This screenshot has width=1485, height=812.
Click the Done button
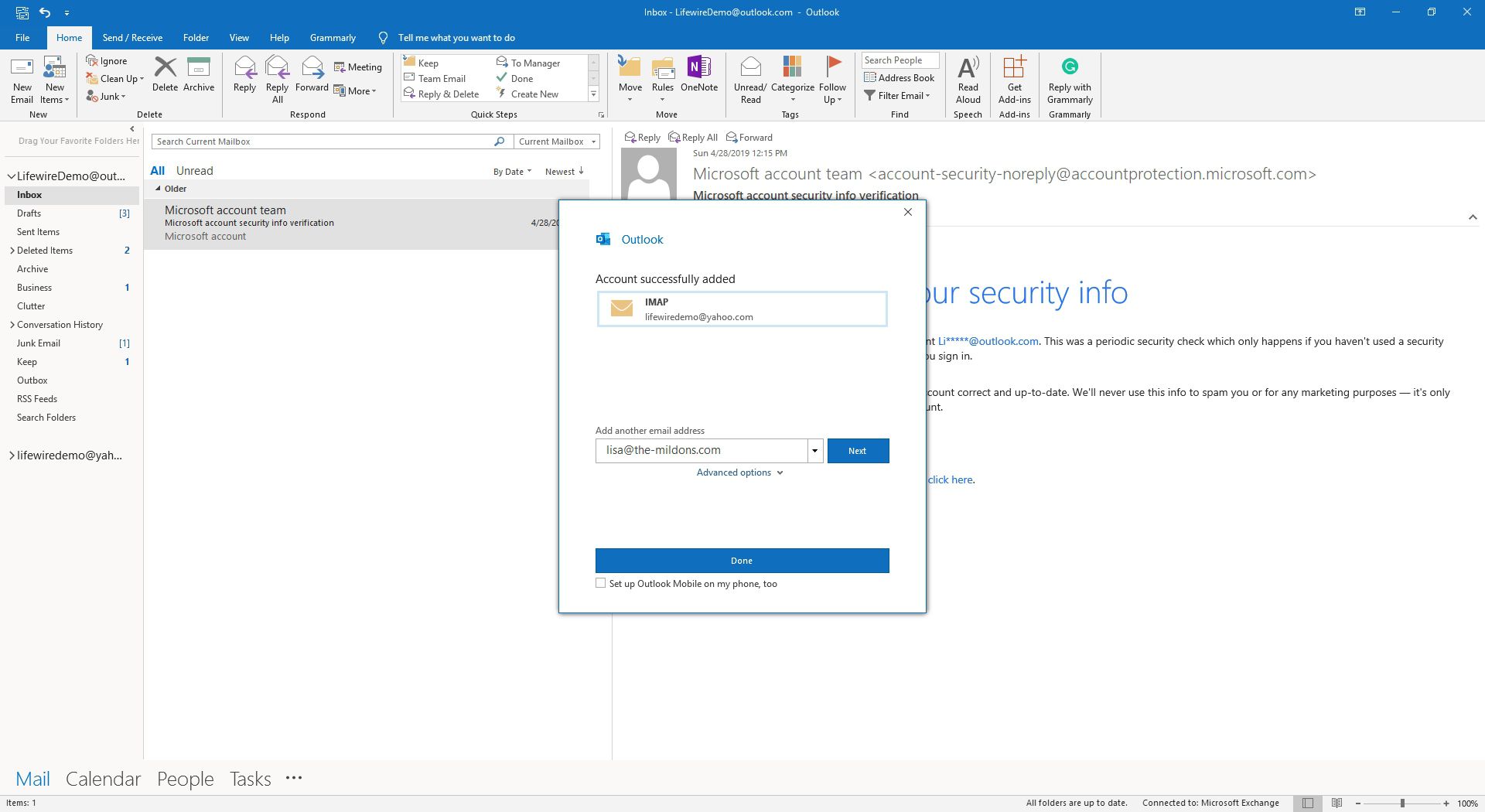coord(742,561)
